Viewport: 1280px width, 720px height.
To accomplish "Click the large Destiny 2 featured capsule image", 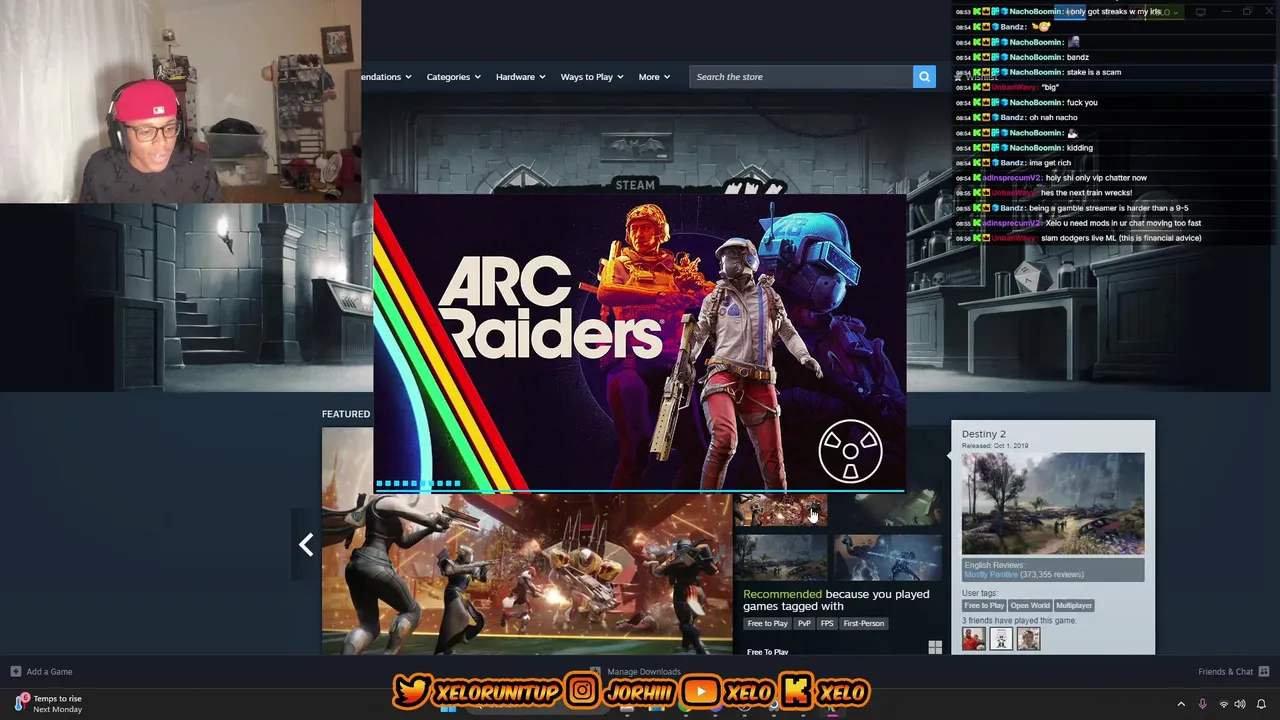I will pyautogui.click(x=527, y=573).
